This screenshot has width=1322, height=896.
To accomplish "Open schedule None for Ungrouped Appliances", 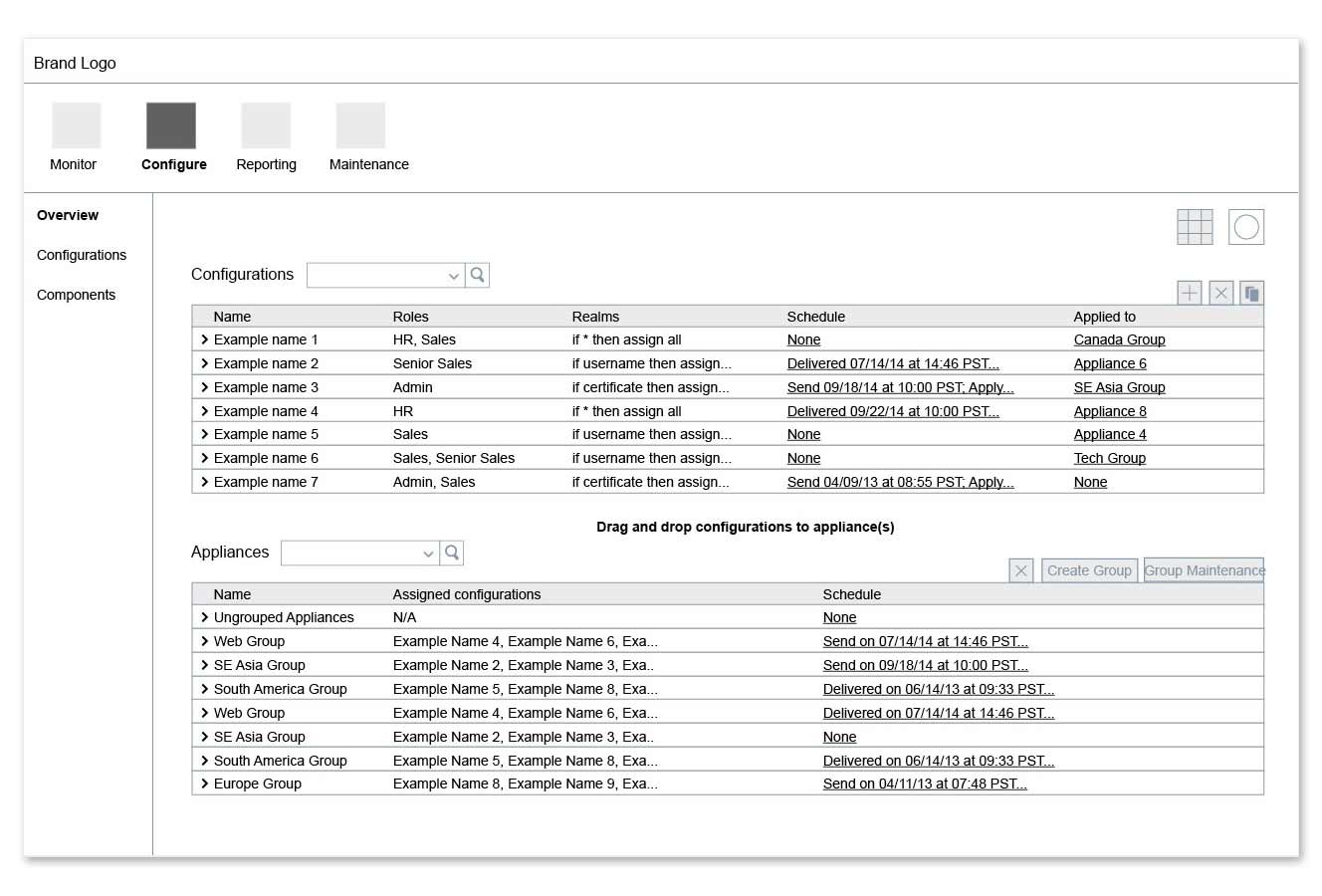I will [839, 617].
